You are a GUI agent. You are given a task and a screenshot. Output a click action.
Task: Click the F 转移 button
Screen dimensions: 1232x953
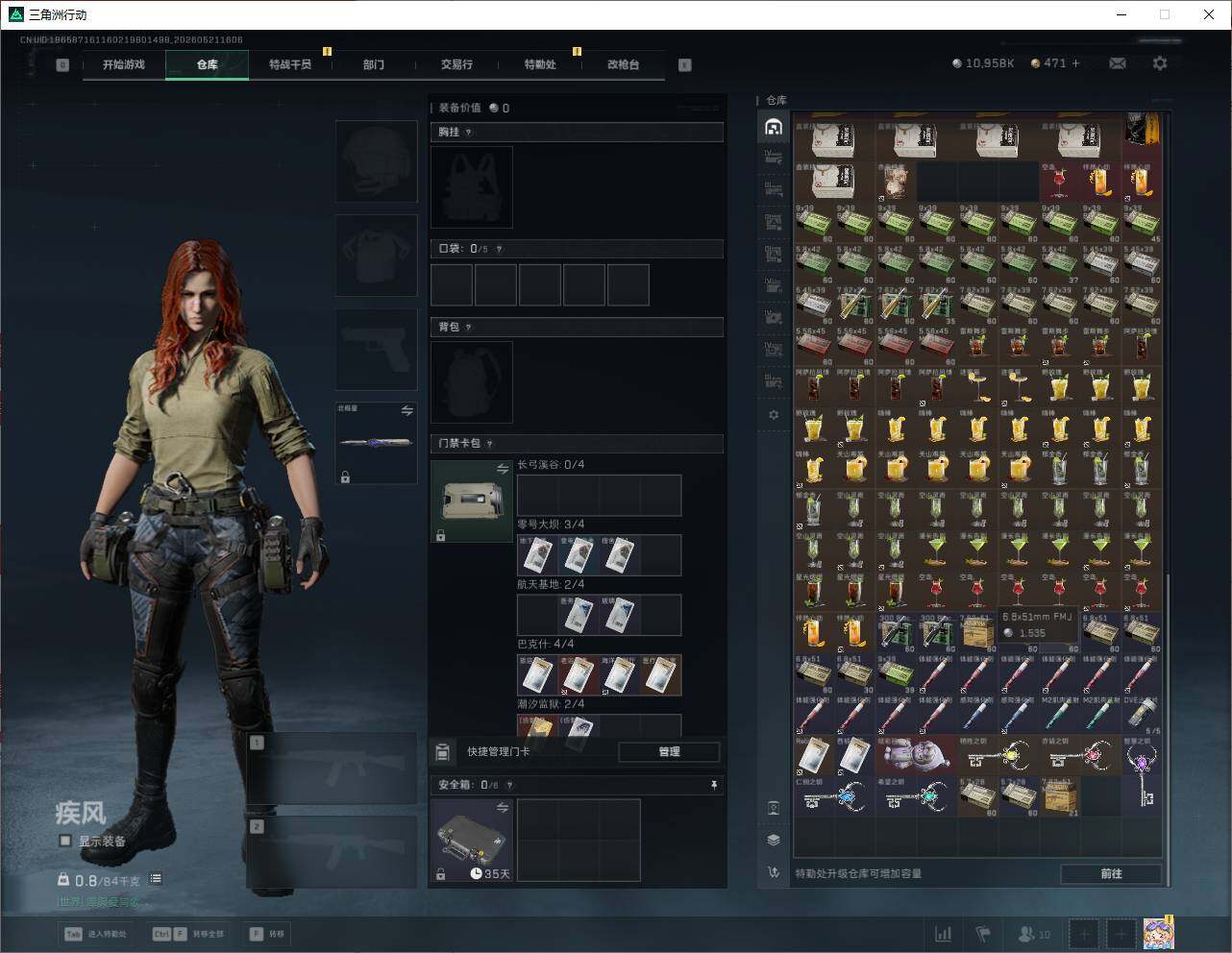267,934
